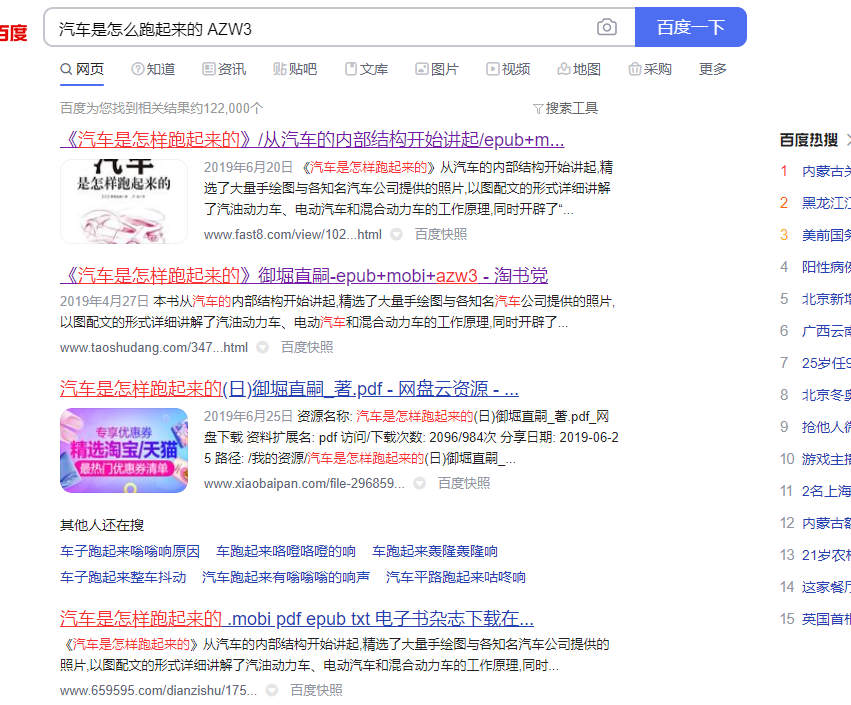Click related search 车子跑起来整车抖动
Image resolution: width=851 pixels, height=705 pixels.
(x=123, y=577)
